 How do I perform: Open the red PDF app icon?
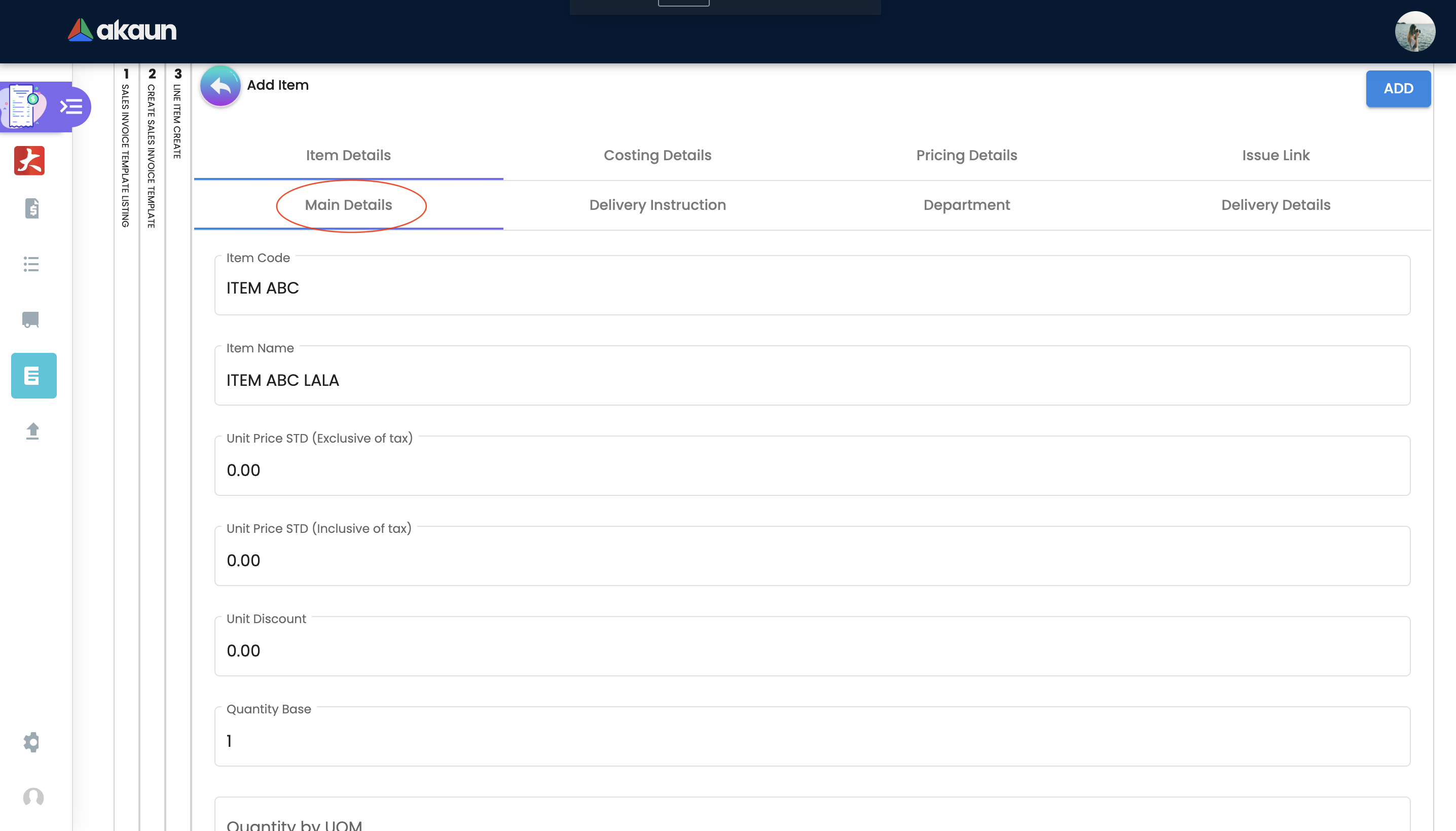30,160
